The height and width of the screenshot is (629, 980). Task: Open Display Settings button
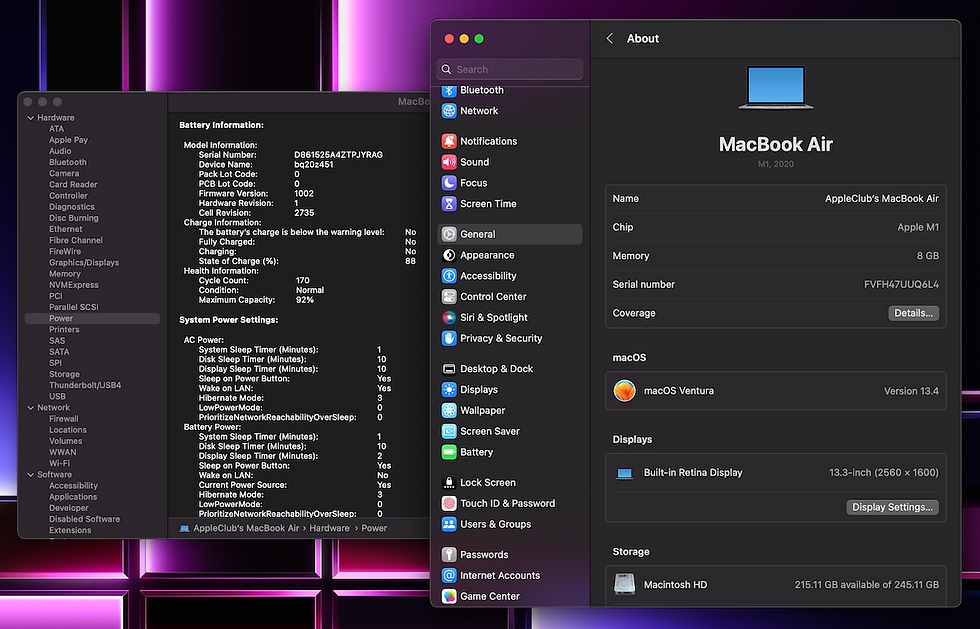[892, 507]
